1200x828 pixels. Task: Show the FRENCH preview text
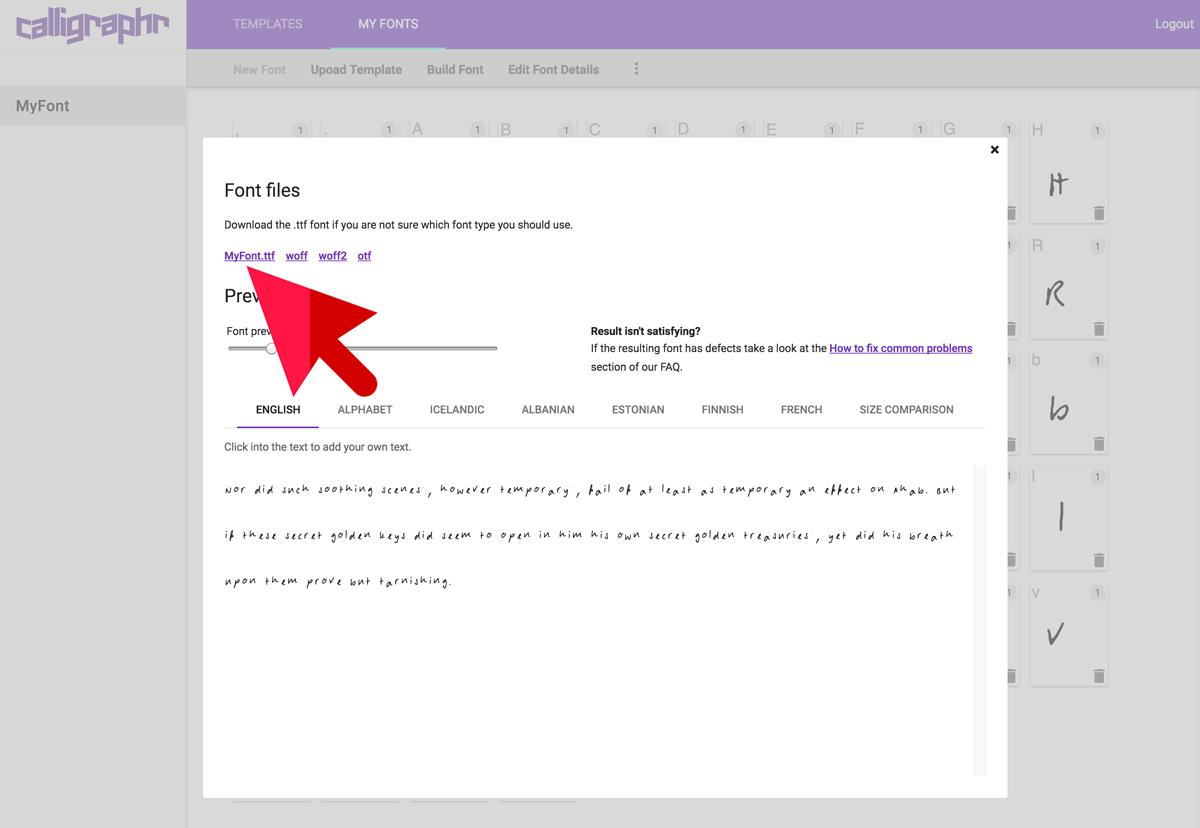pos(801,410)
